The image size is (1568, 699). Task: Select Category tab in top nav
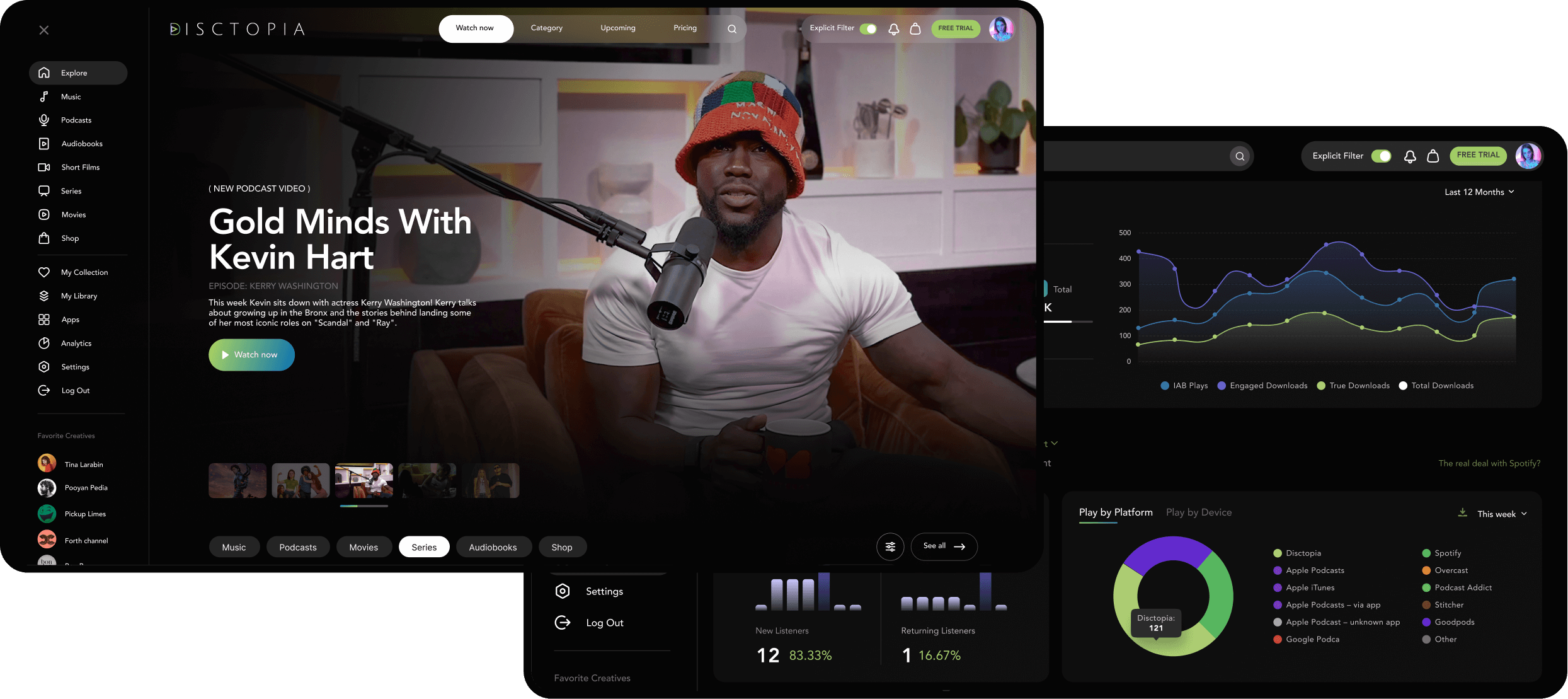point(546,28)
